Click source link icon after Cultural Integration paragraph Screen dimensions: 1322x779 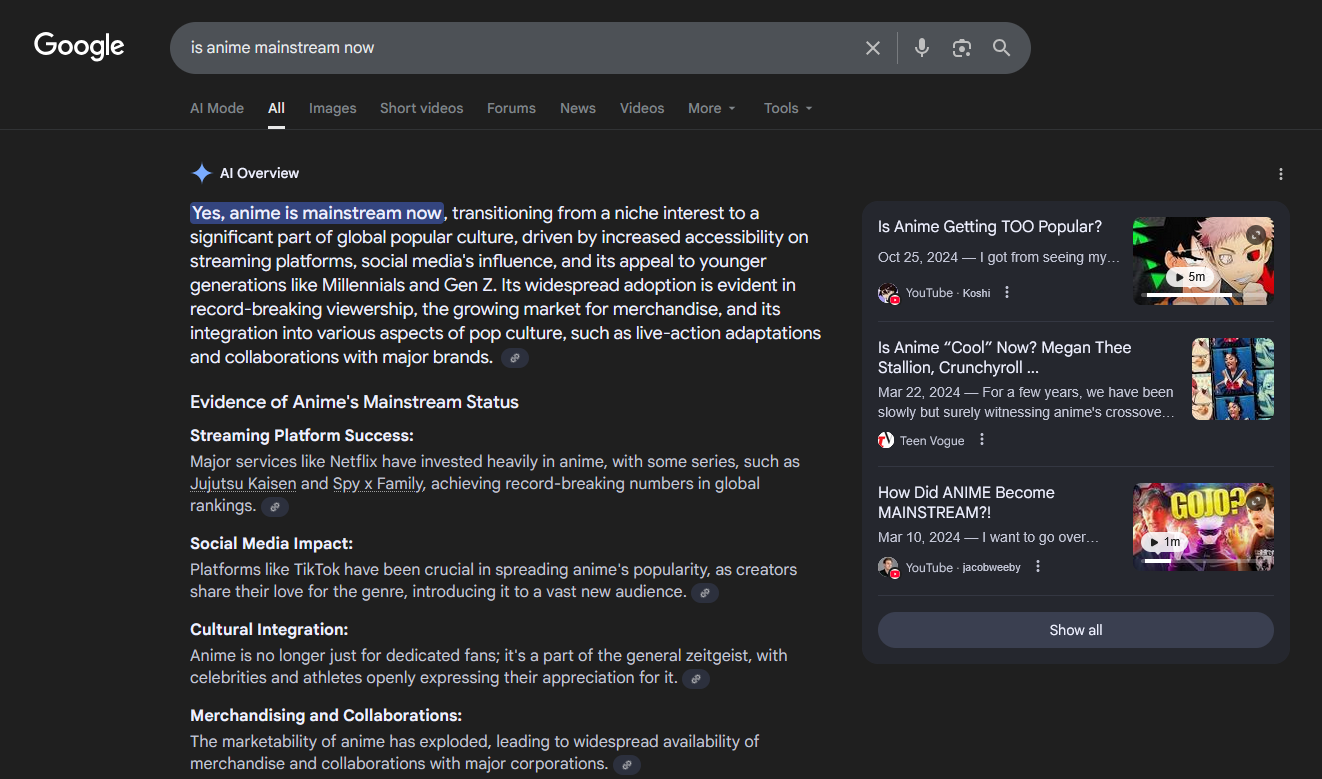pyautogui.click(x=696, y=679)
